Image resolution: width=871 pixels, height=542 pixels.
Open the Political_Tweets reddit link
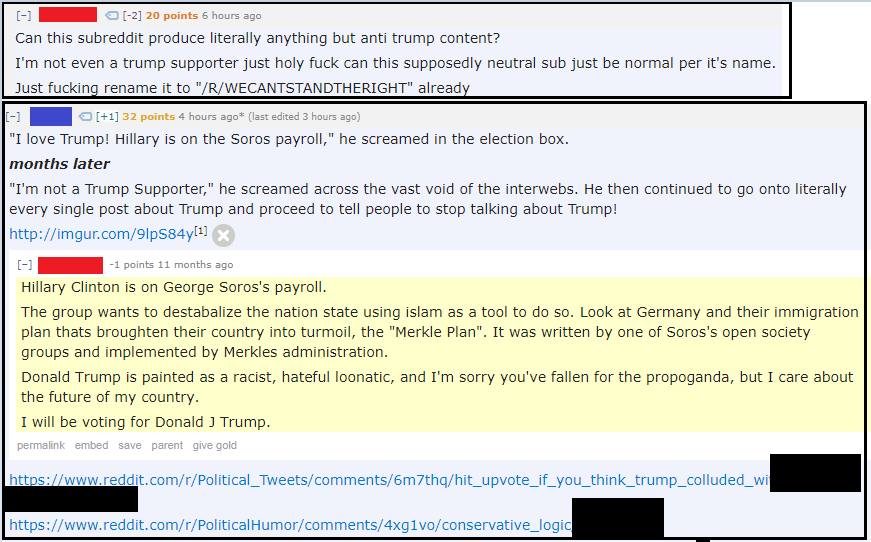[x=389, y=480]
